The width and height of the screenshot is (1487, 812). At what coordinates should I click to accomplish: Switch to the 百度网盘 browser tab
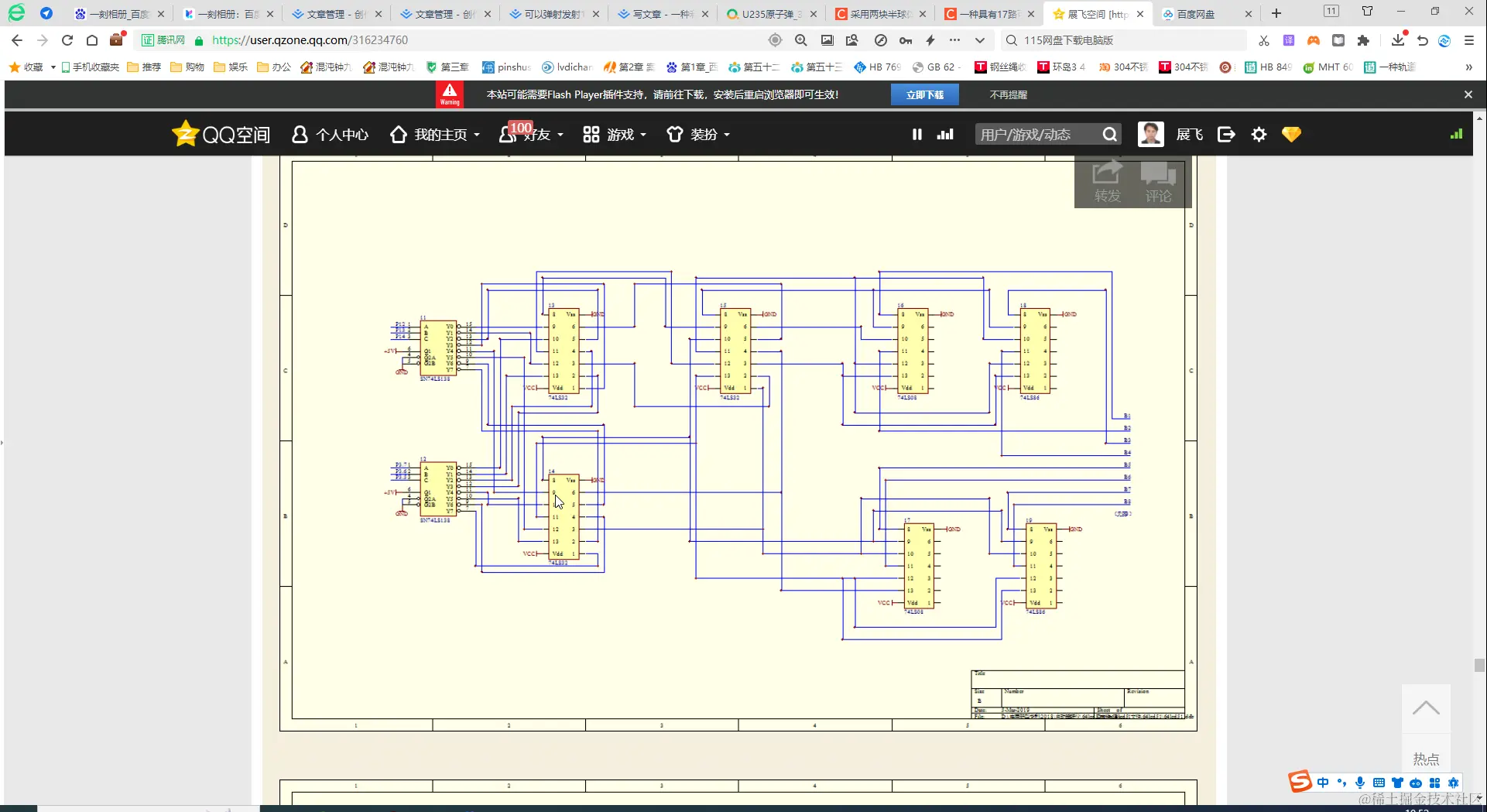[1196, 14]
